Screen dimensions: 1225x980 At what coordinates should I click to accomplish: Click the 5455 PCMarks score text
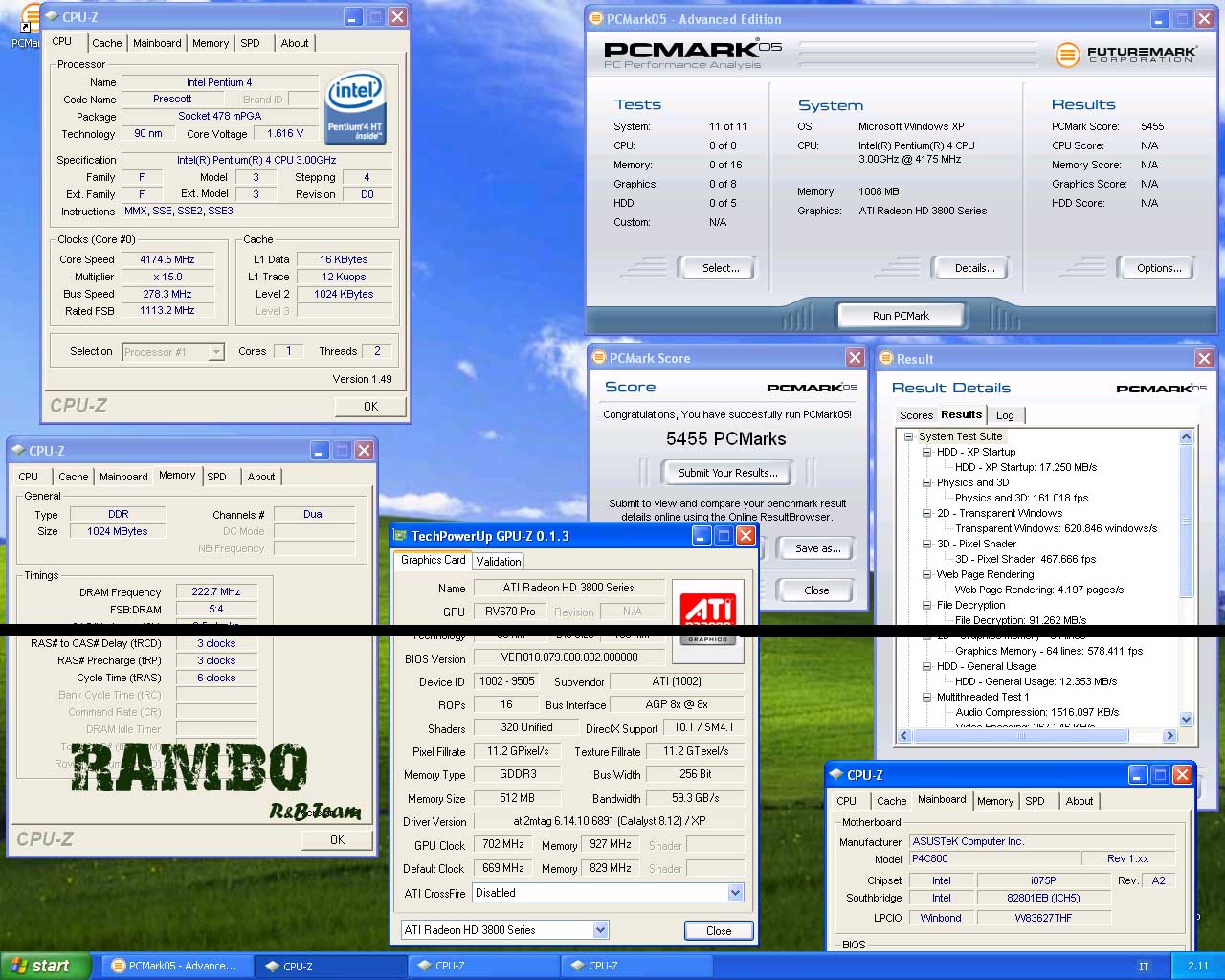pyautogui.click(x=725, y=439)
